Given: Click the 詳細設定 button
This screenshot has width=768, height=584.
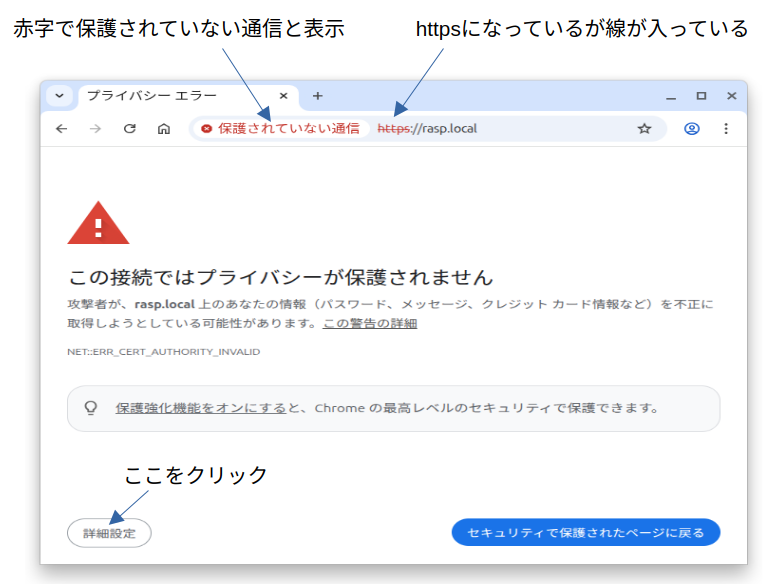Looking at the screenshot, I should (x=109, y=533).
